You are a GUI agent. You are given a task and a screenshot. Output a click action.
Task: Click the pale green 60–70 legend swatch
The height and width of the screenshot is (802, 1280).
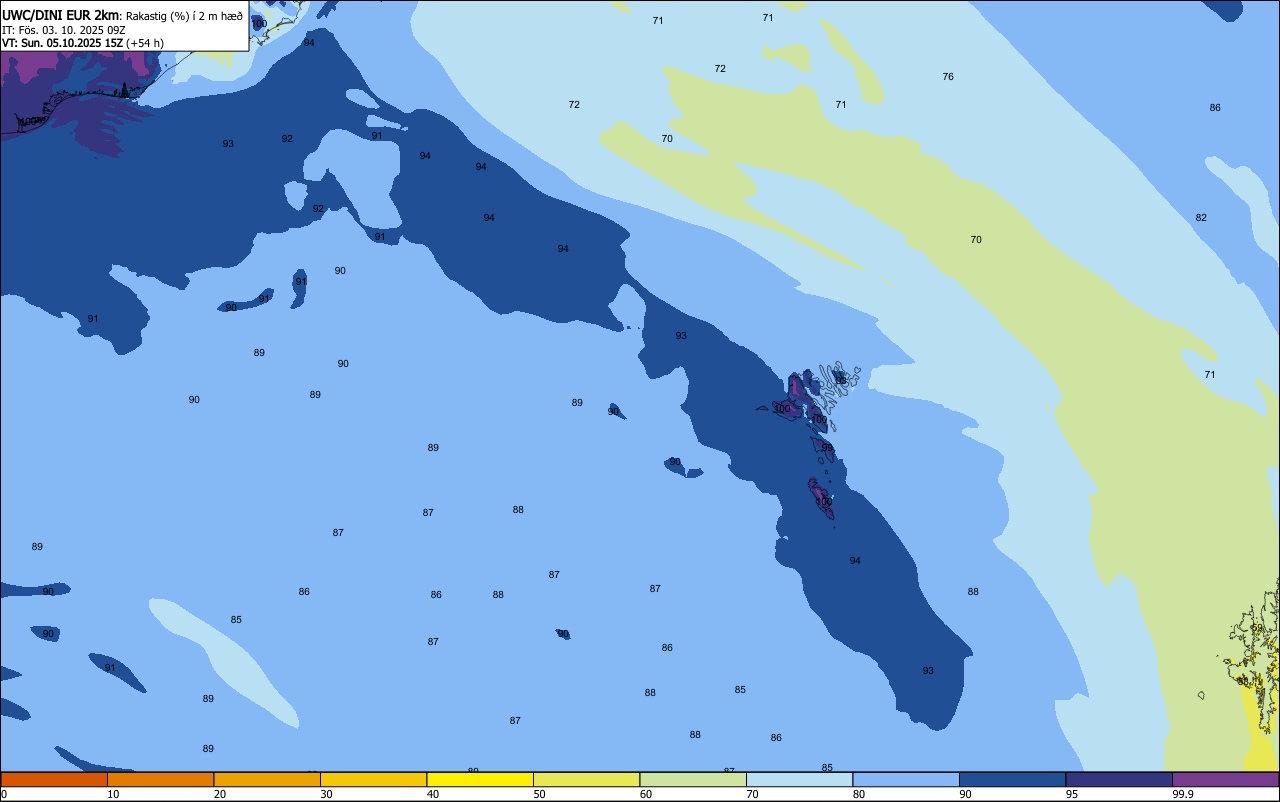693,779
